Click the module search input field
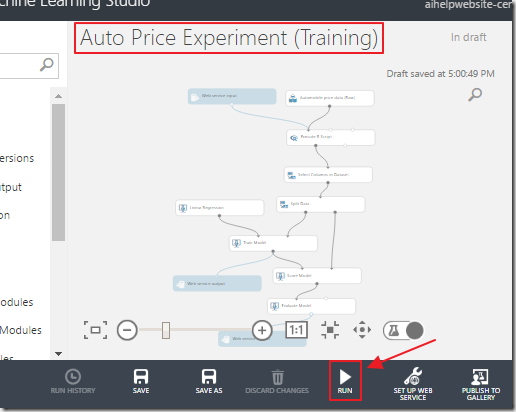Image resolution: width=516 pixels, height=412 pixels. pos(29,66)
